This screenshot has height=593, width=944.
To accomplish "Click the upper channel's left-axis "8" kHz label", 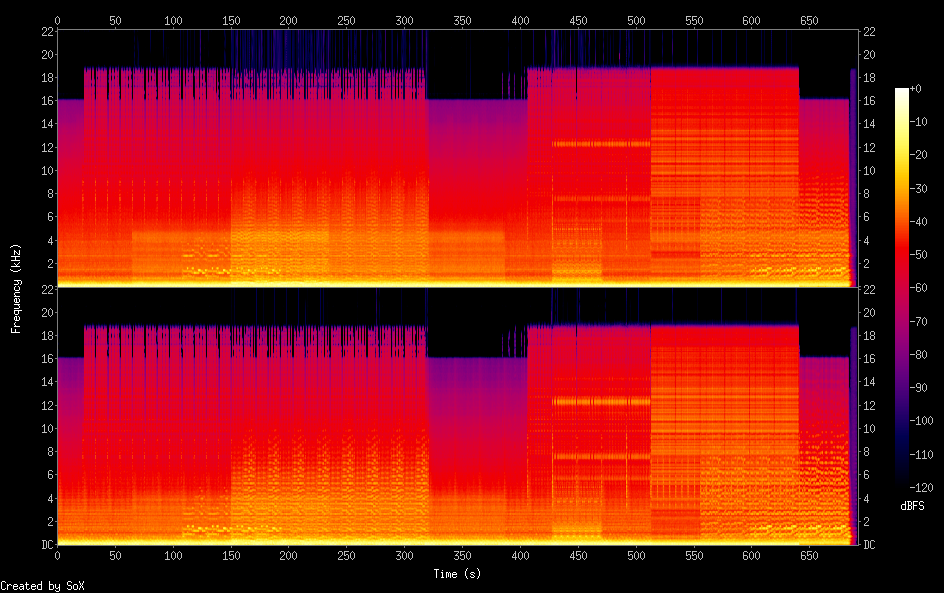I will click(x=51, y=193).
